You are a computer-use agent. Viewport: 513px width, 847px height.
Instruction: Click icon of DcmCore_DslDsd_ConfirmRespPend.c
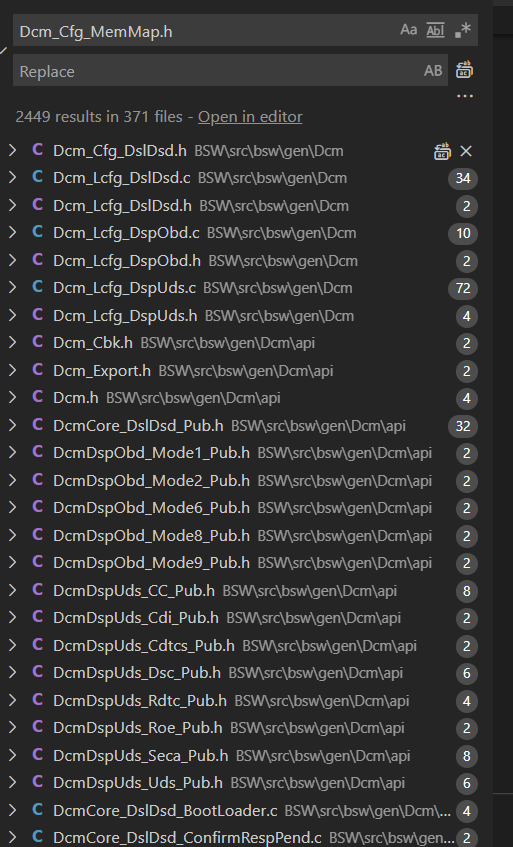[37, 837]
